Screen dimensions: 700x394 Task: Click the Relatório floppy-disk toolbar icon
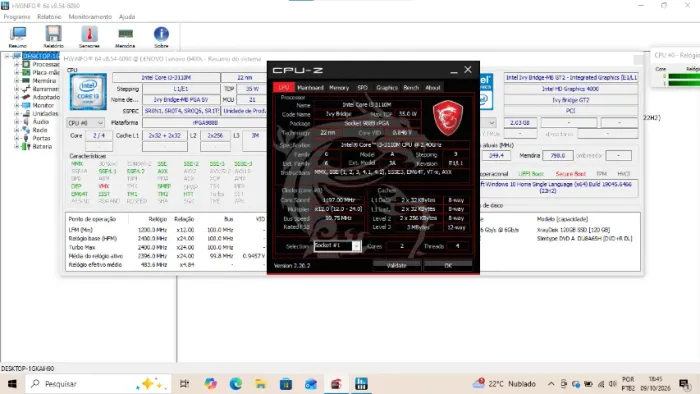pyautogui.click(x=53, y=36)
